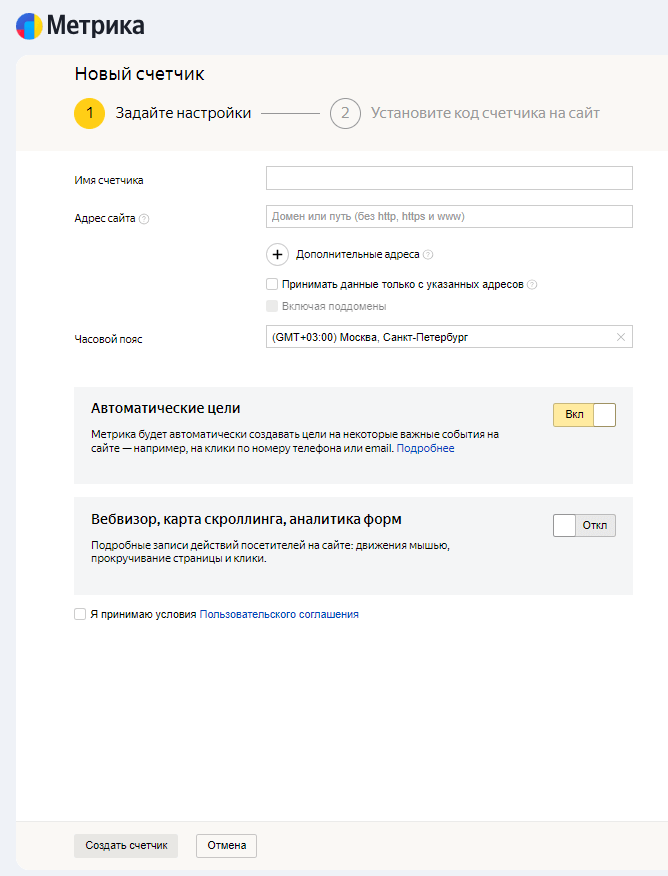Screen dimensions: 668x876
Task: Click the Имя счетчика label
Action: pyautogui.click(x=109, y=180)
